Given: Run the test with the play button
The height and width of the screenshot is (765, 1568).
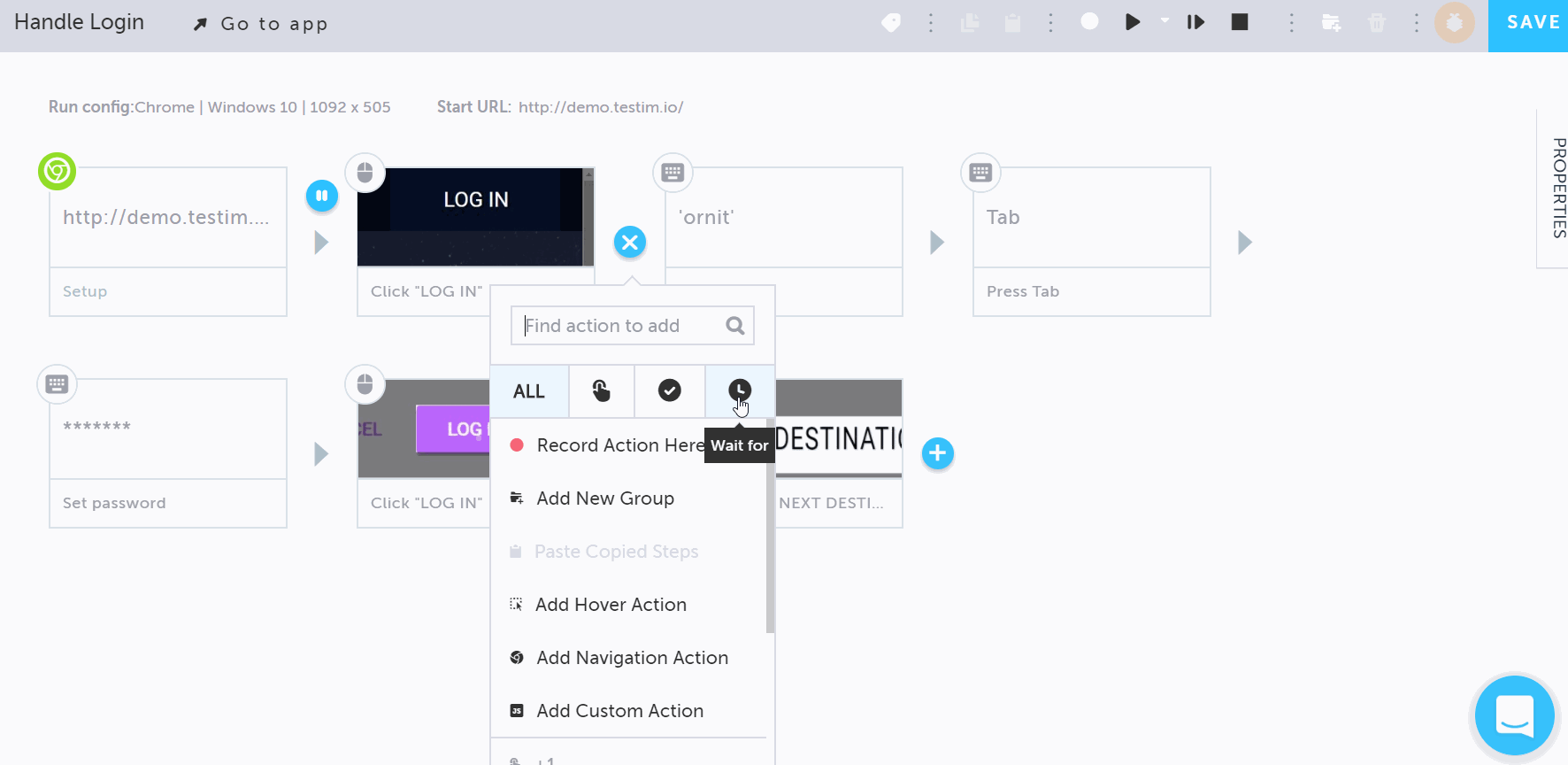Looking at the screenshot, I should coord(1133,22).
